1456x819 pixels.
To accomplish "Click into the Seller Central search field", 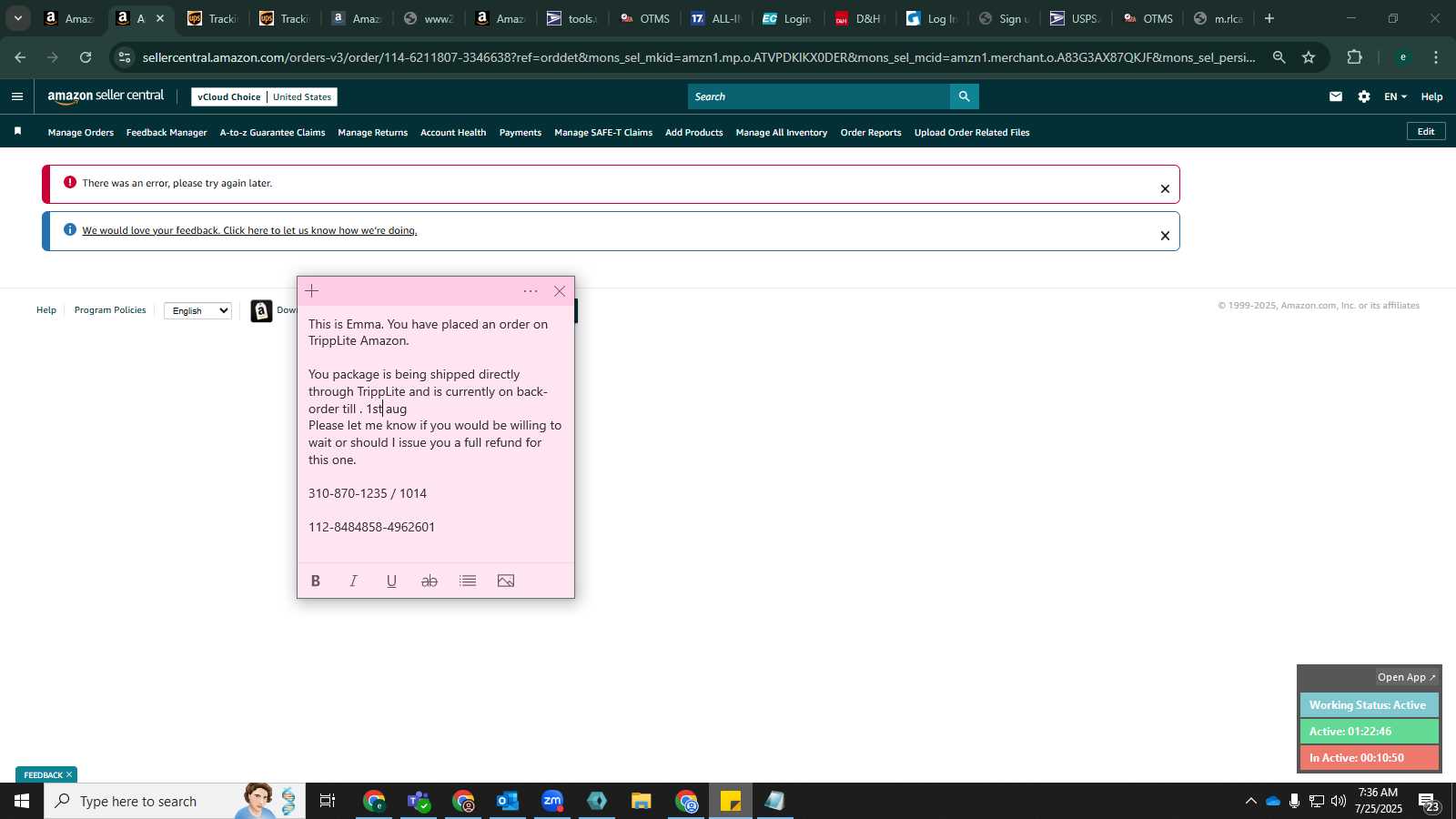I will (819, 96).
